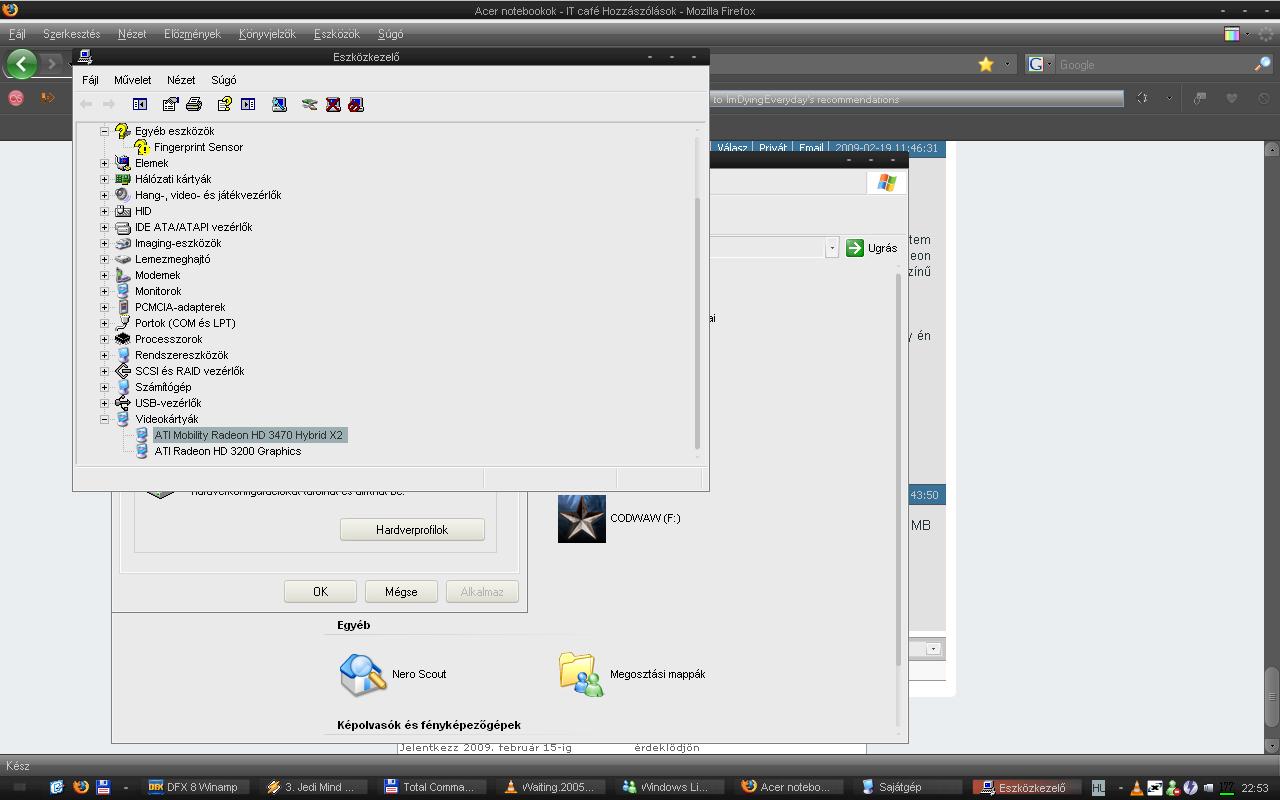The width and height of the screenshot is (1280, 800).
Task: Click the Windows flag logo in Sajátgép window
Action: (886, 182)
